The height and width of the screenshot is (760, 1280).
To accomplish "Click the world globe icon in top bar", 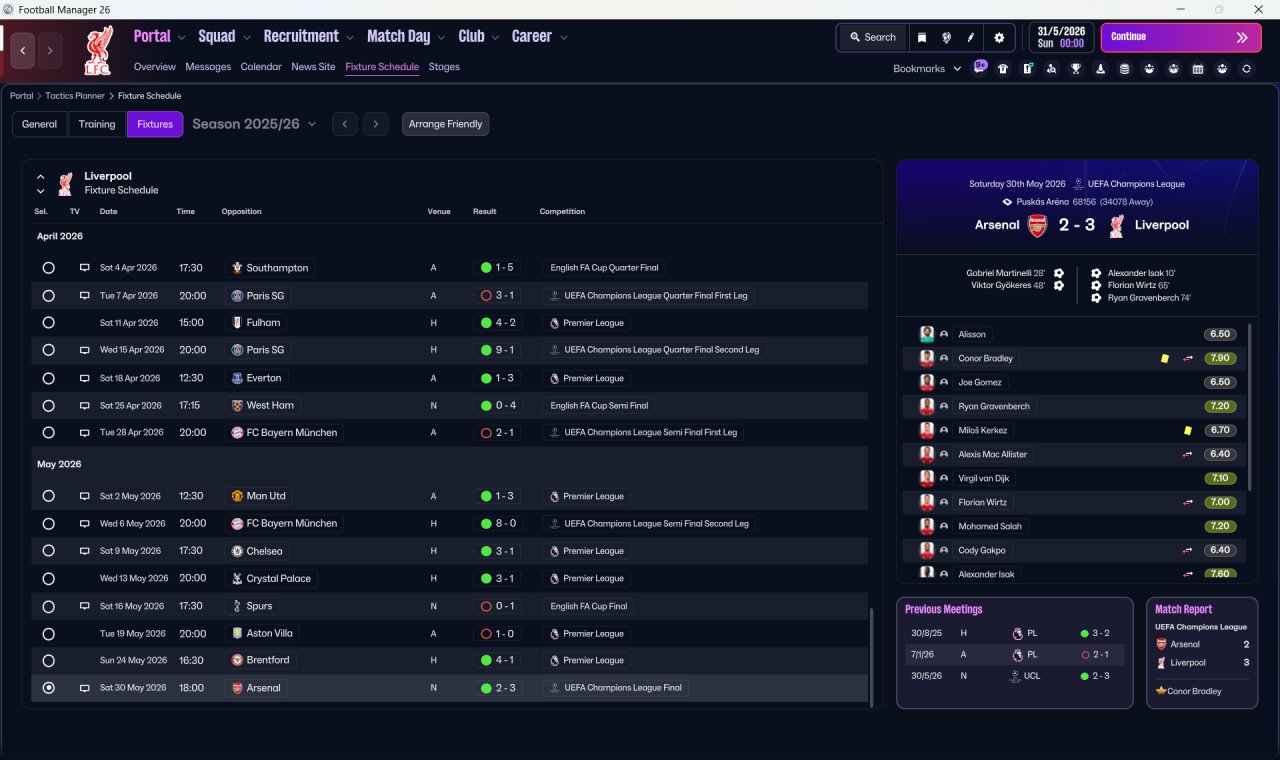I will click(x=946, y=37).
